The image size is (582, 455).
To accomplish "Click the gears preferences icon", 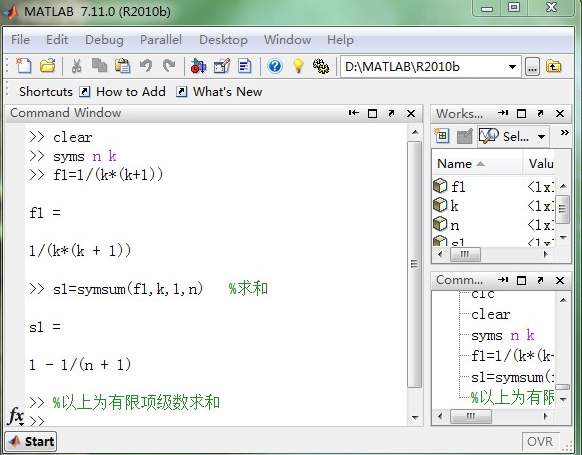I will pos(321,66).
